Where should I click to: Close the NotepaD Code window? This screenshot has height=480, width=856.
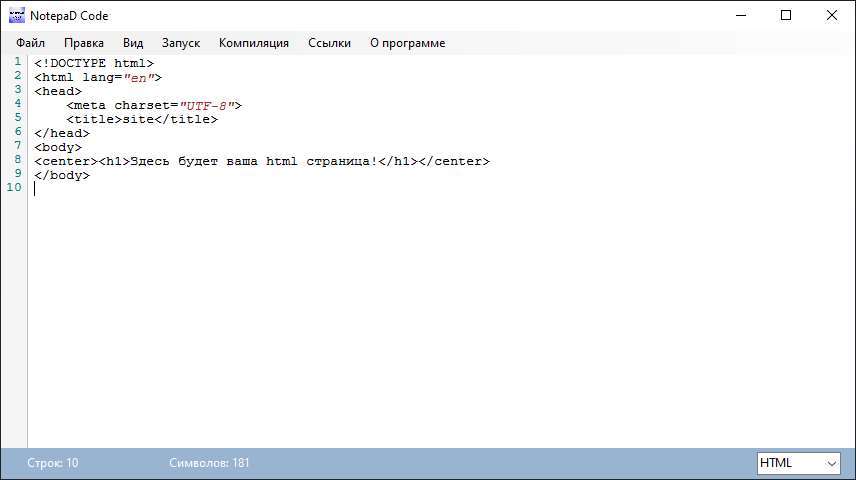coord(832,16)
